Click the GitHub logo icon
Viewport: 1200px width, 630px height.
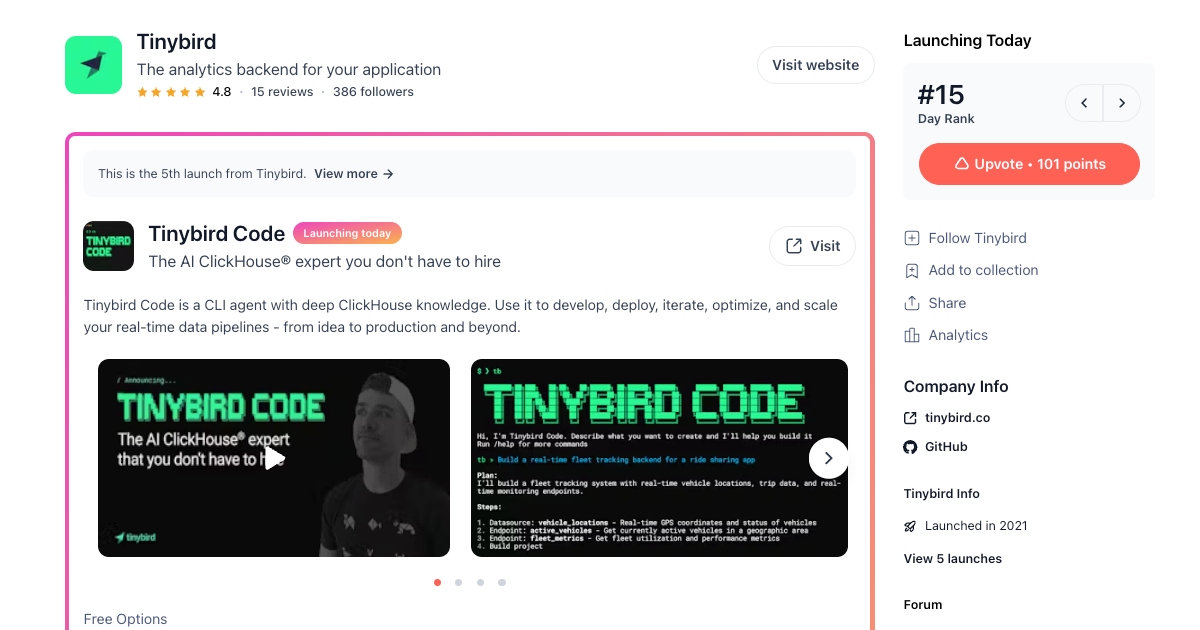point(910,447)
